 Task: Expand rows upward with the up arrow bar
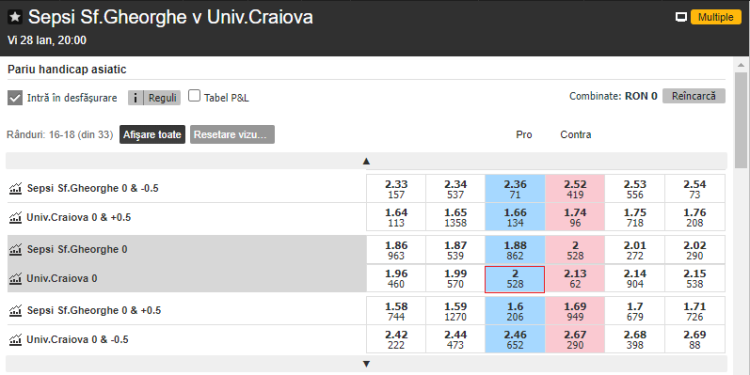[x=366, y=161]
